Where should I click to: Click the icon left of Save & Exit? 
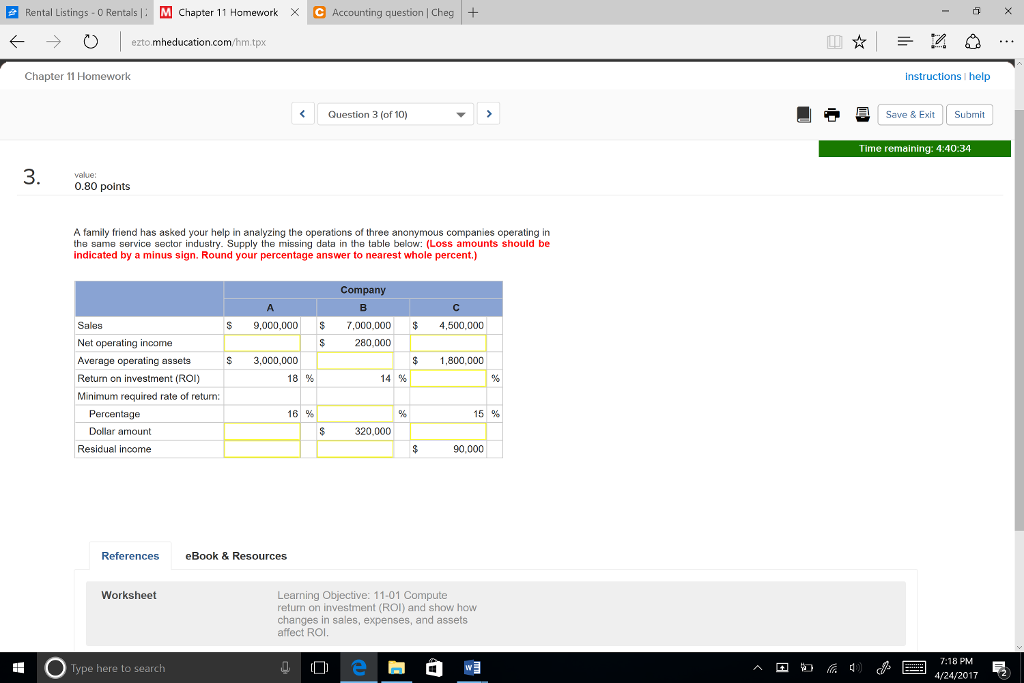click(863, 114)
